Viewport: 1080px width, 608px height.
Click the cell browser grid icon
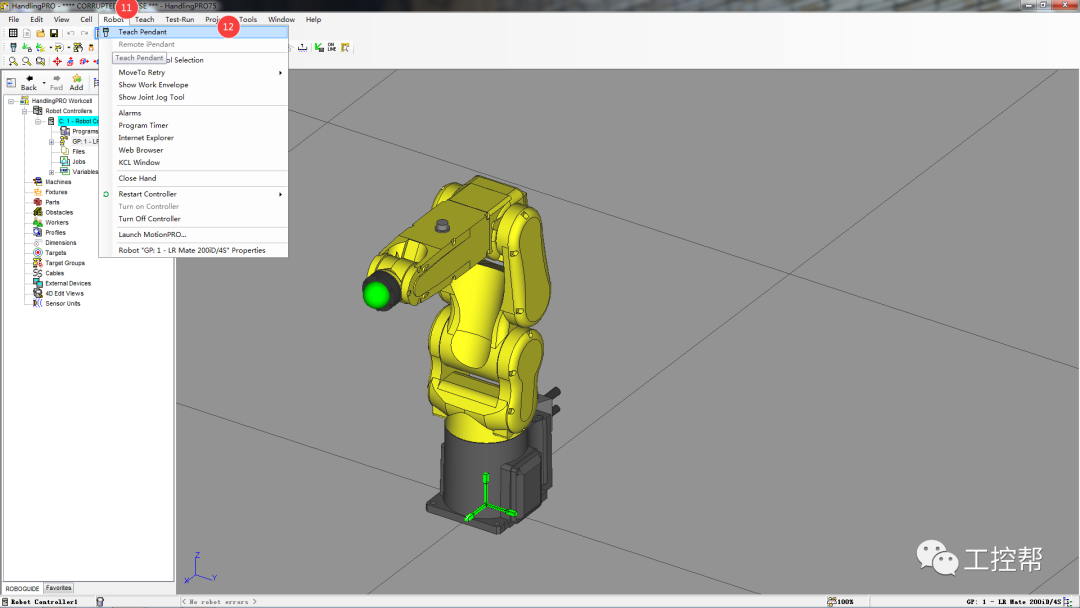(x=13, y=33)
